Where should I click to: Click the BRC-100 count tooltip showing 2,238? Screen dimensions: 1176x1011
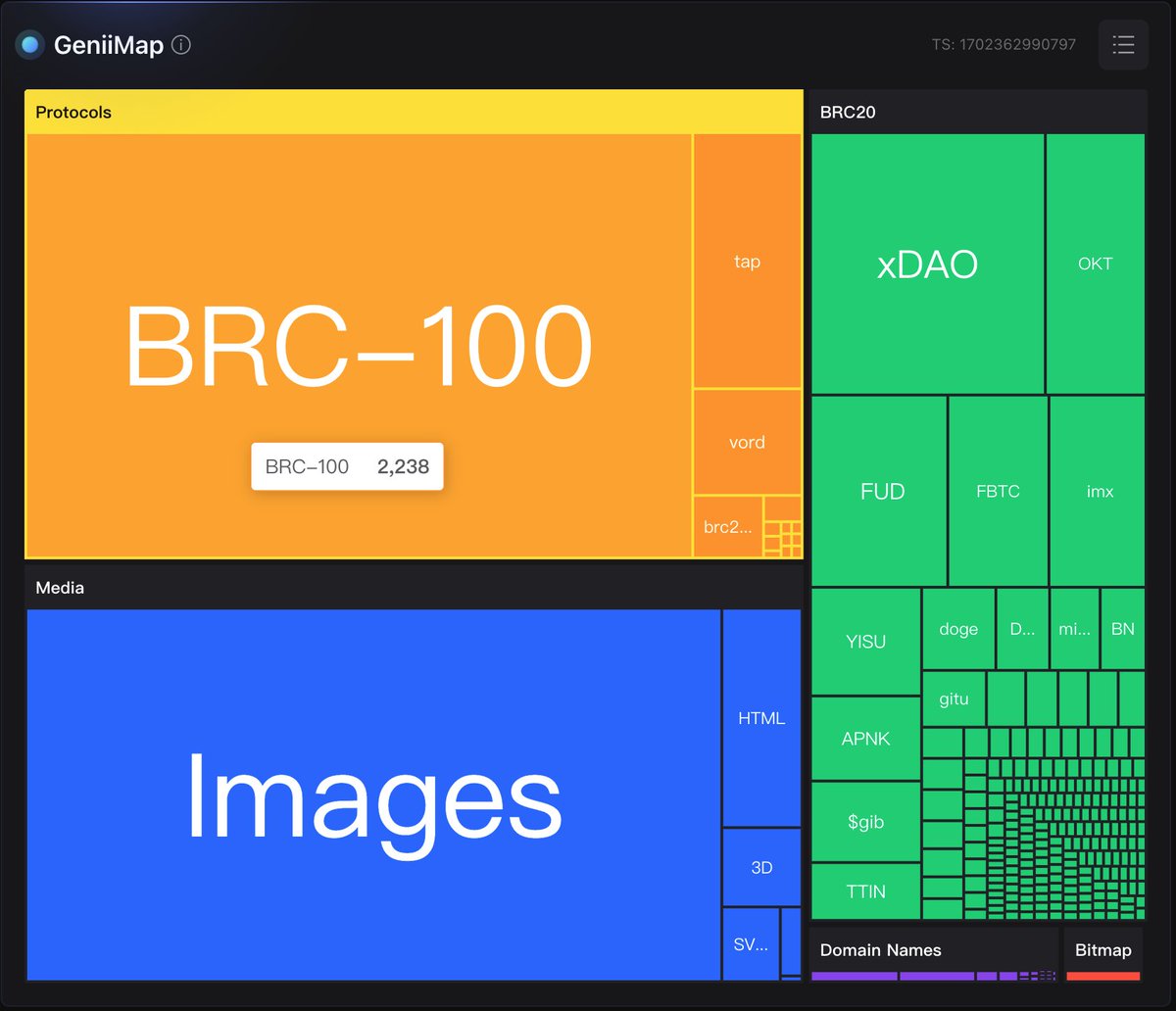pyautogui.click(x=347, y=466)
